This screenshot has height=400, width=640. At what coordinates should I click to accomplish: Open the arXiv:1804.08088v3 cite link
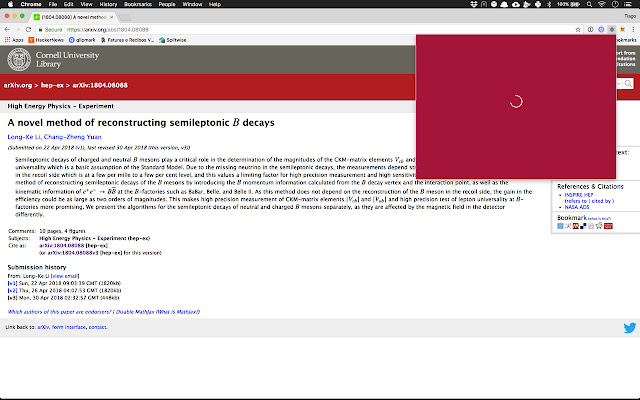pyautogui.click(x=73, y=253)
